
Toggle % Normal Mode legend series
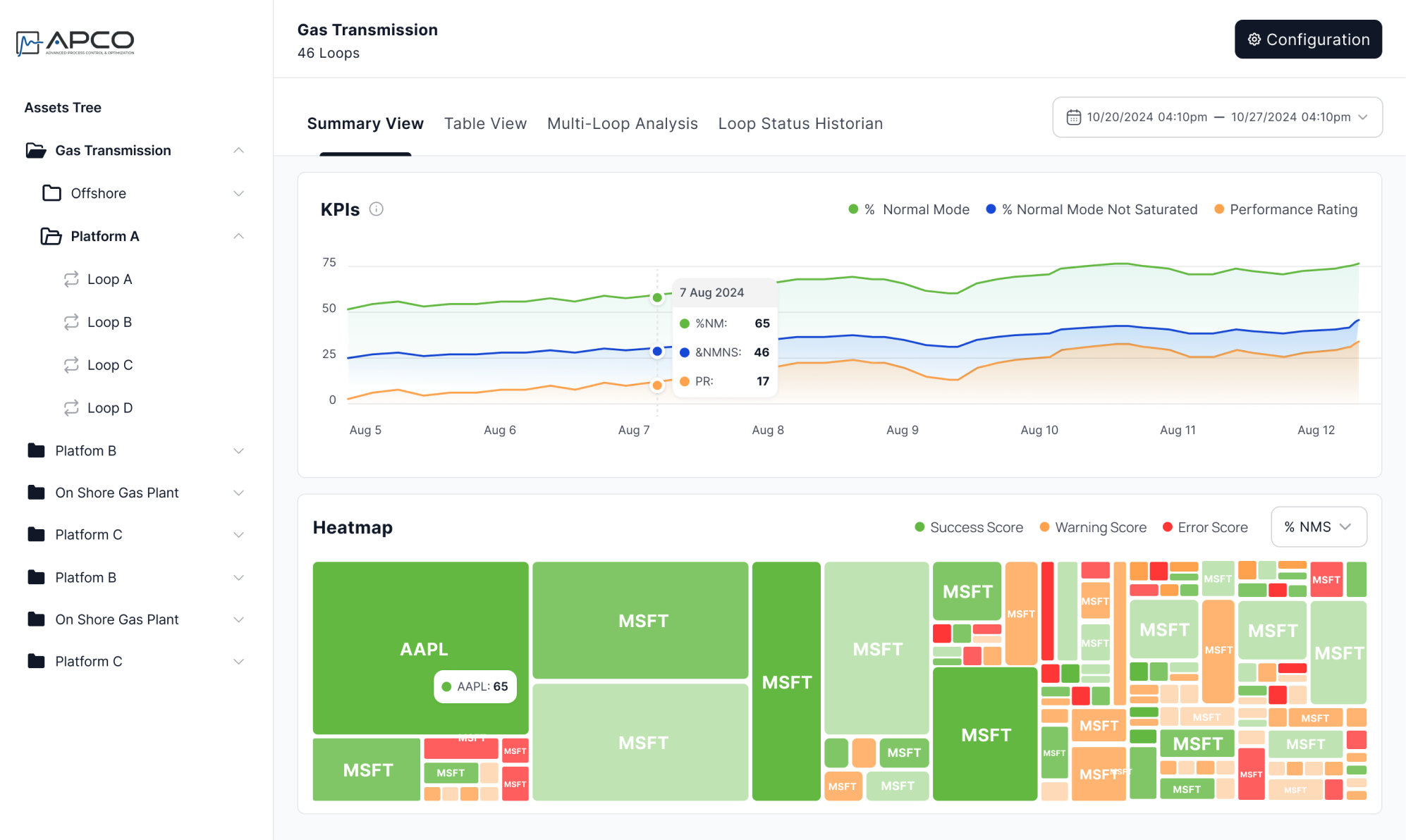click(x=909, y=209)
